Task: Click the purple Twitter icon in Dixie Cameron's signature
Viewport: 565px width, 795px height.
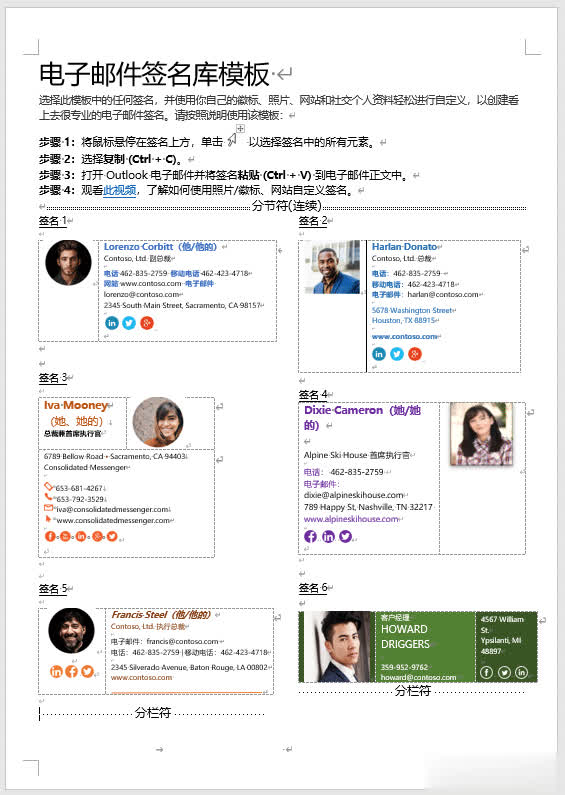Action: click(346, 536)
